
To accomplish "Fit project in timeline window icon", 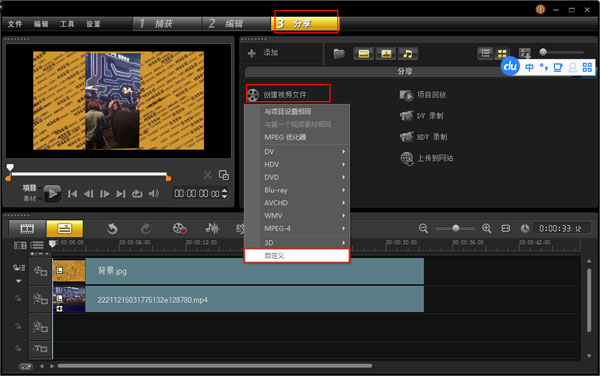I will [505, 228].
